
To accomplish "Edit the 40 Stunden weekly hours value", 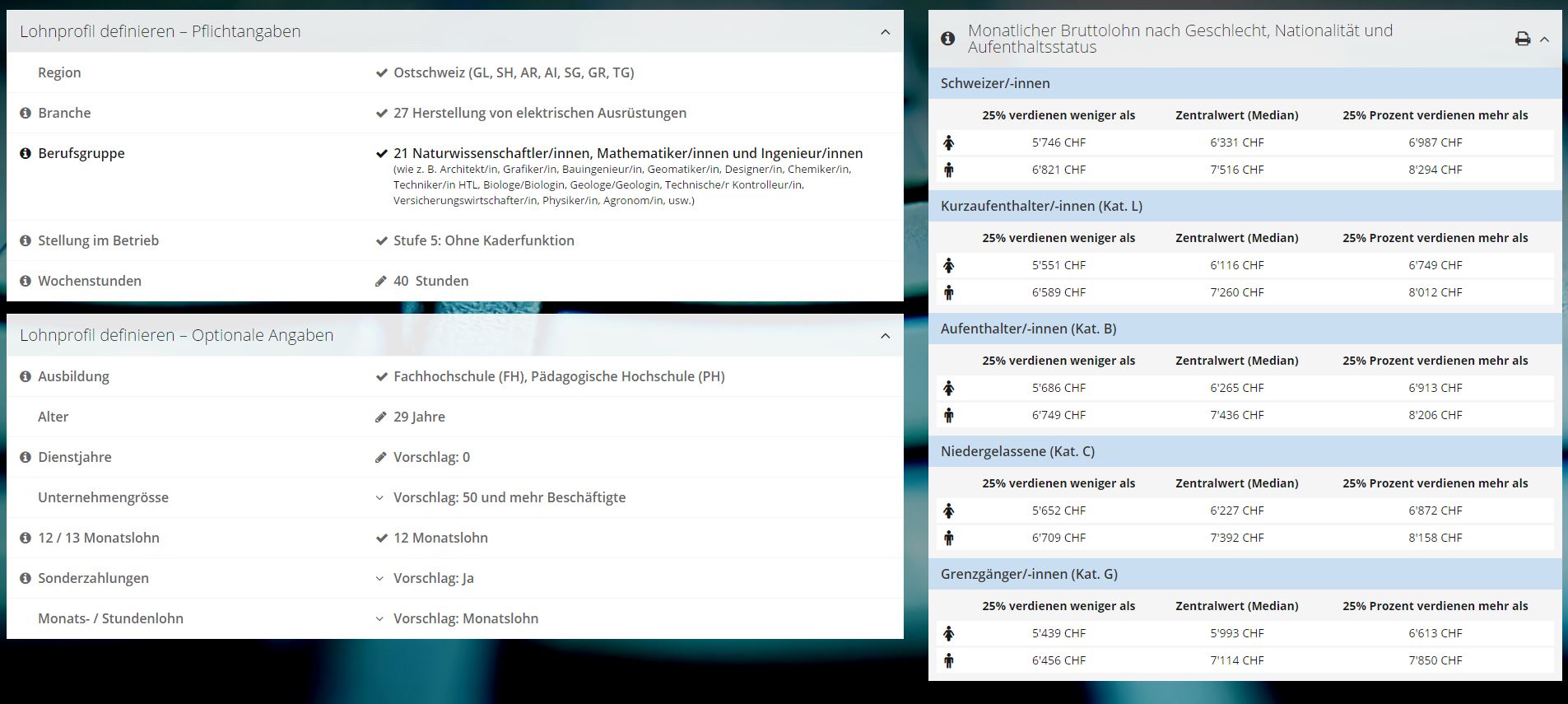I will tap(431, 281).
